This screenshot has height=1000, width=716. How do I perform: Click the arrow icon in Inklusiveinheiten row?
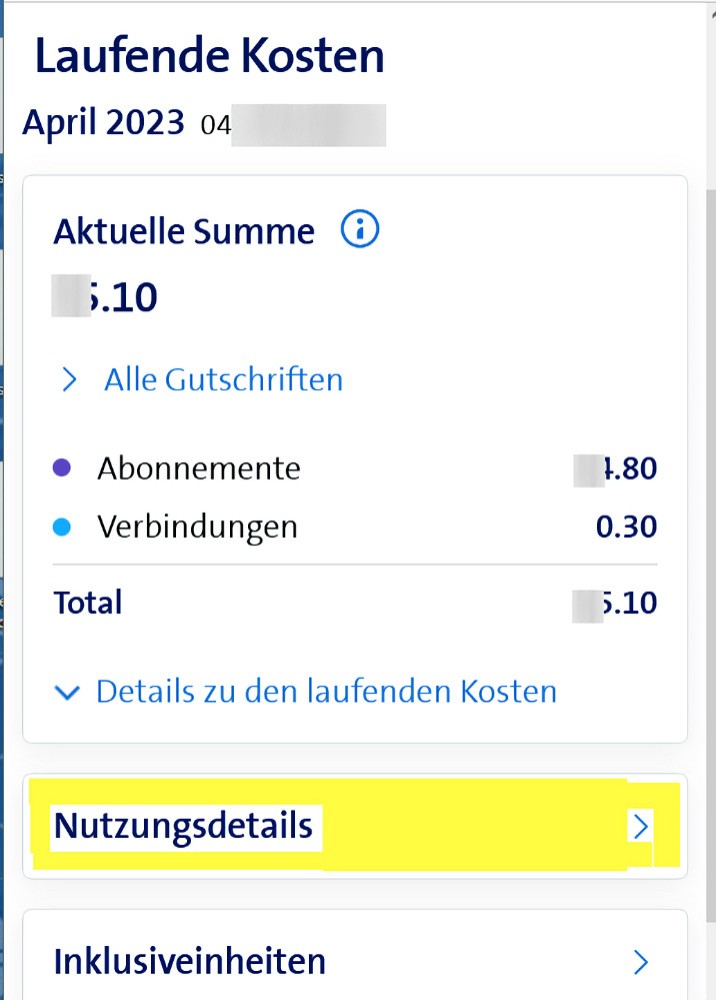coord(641,962)
